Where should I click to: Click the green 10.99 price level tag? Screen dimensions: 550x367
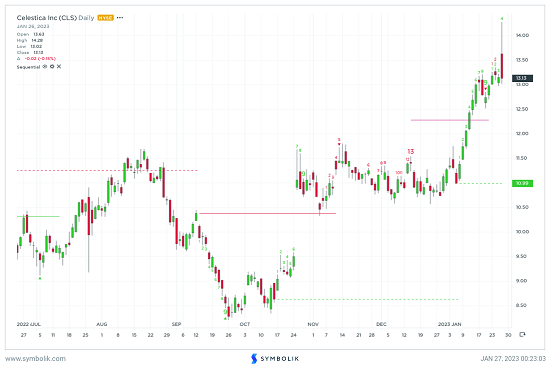point(522,183)
